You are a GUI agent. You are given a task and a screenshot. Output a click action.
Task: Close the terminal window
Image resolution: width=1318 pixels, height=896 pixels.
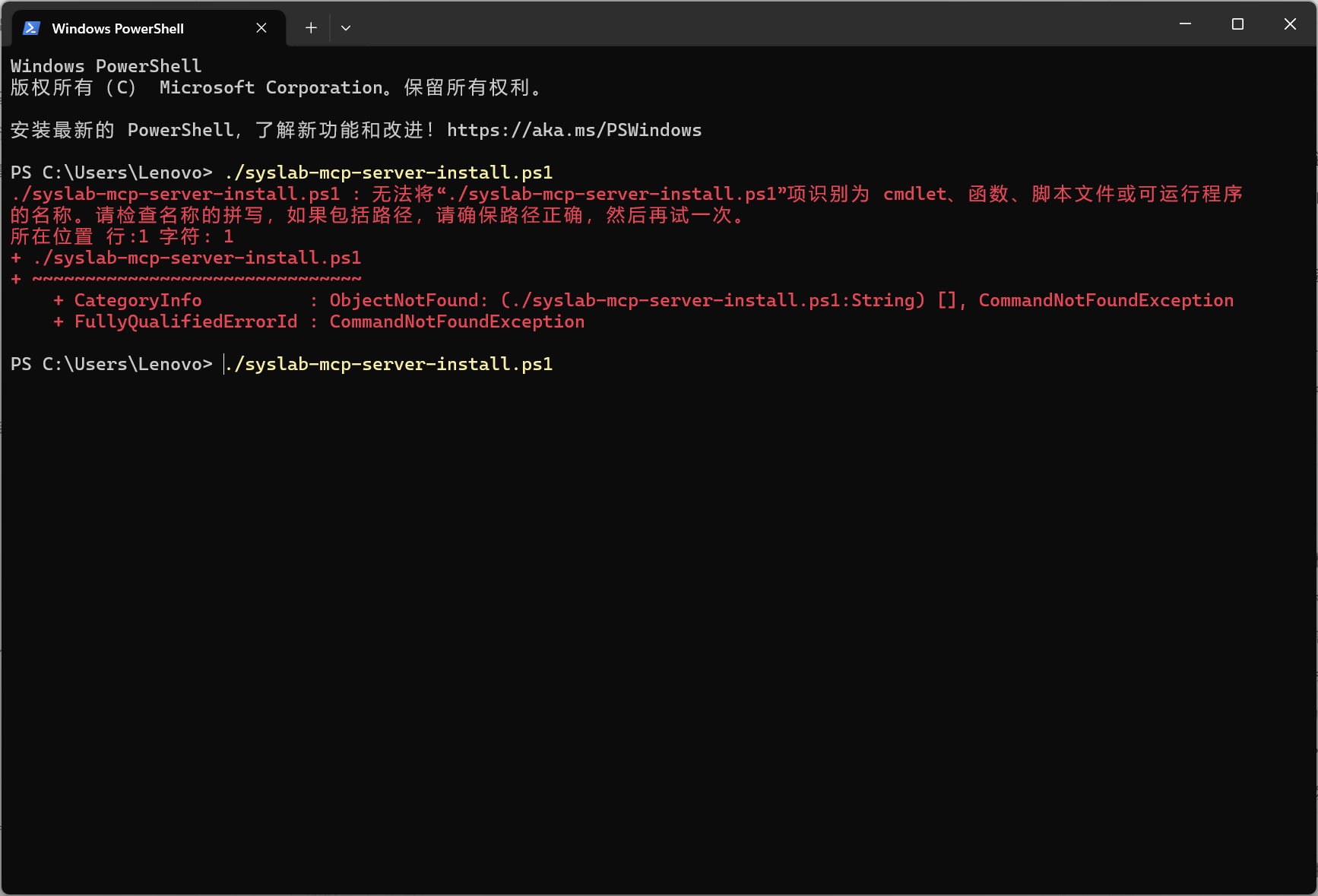[x=1290, y=24]
